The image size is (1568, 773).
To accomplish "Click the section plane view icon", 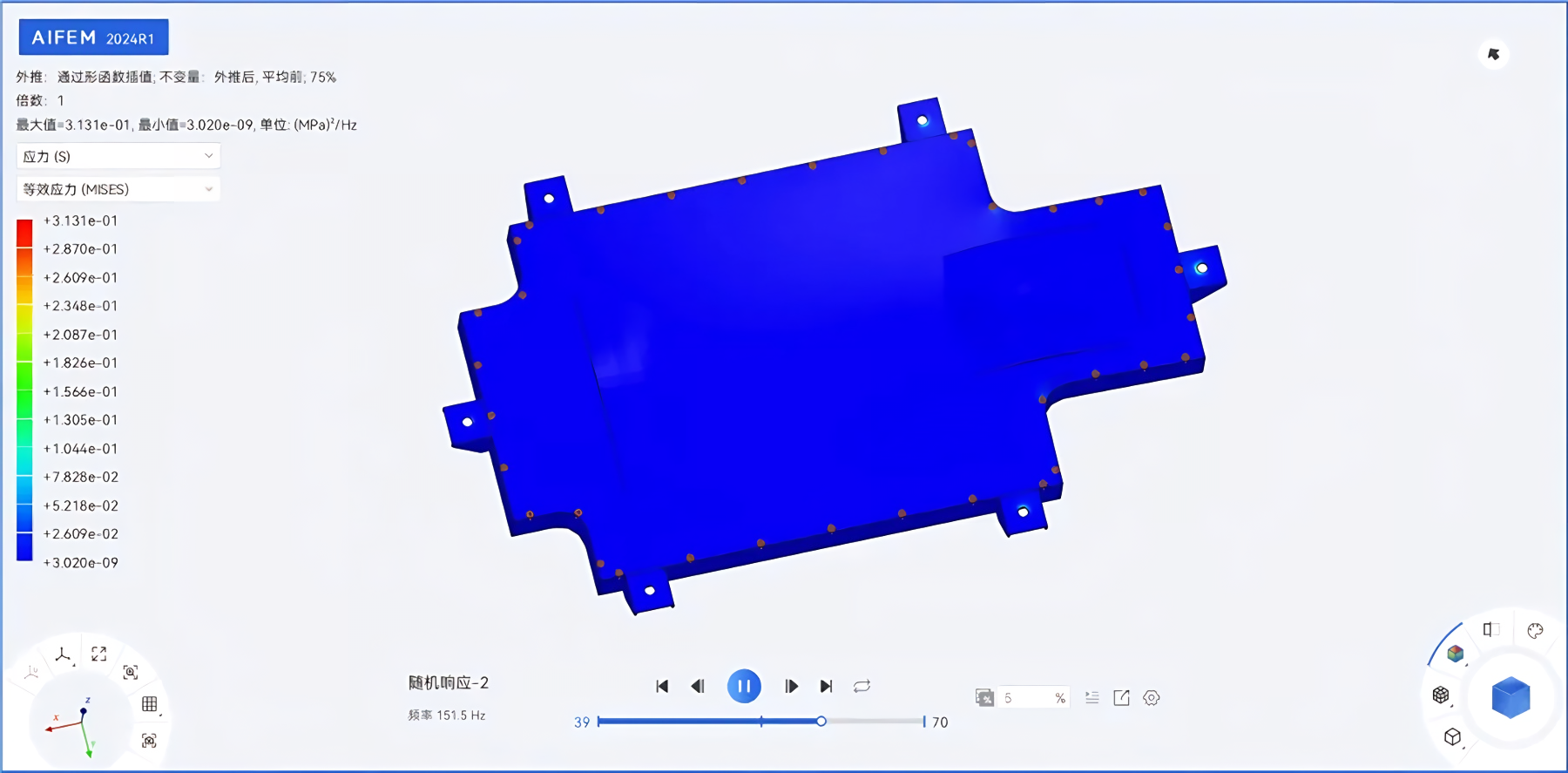I will coord(1490,629).
